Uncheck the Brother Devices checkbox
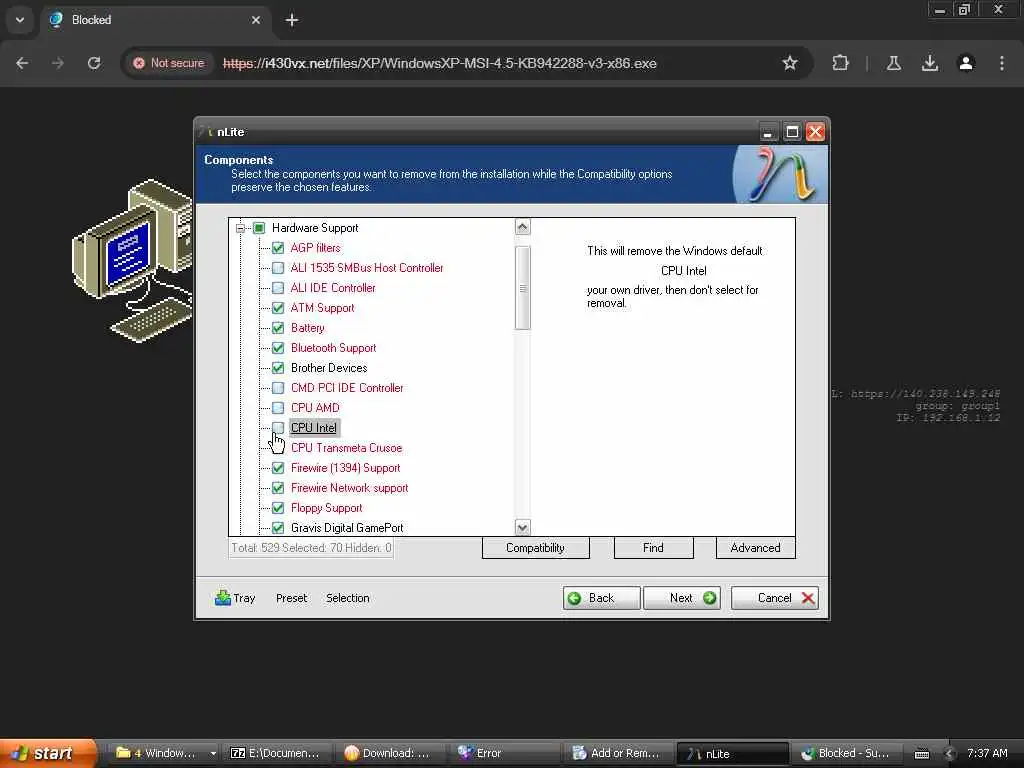 click(278, 368)
